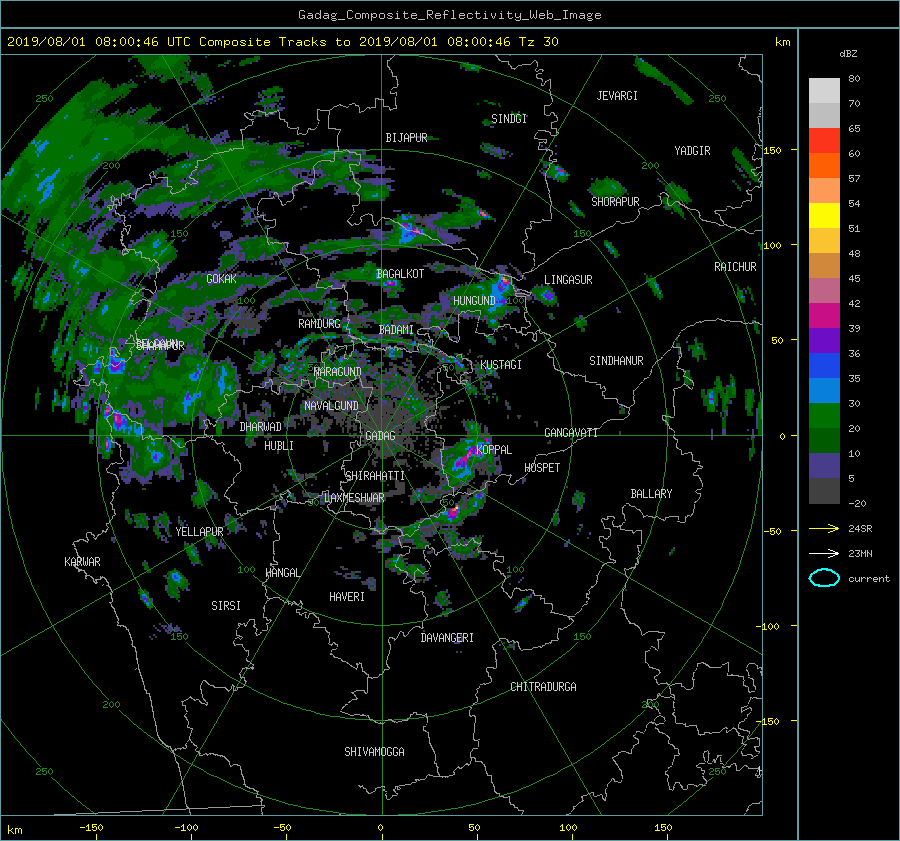The width and height of the screenshot is (900, 841).
Task: Click on the GANGAVATI town name
Action: (571, 432)
